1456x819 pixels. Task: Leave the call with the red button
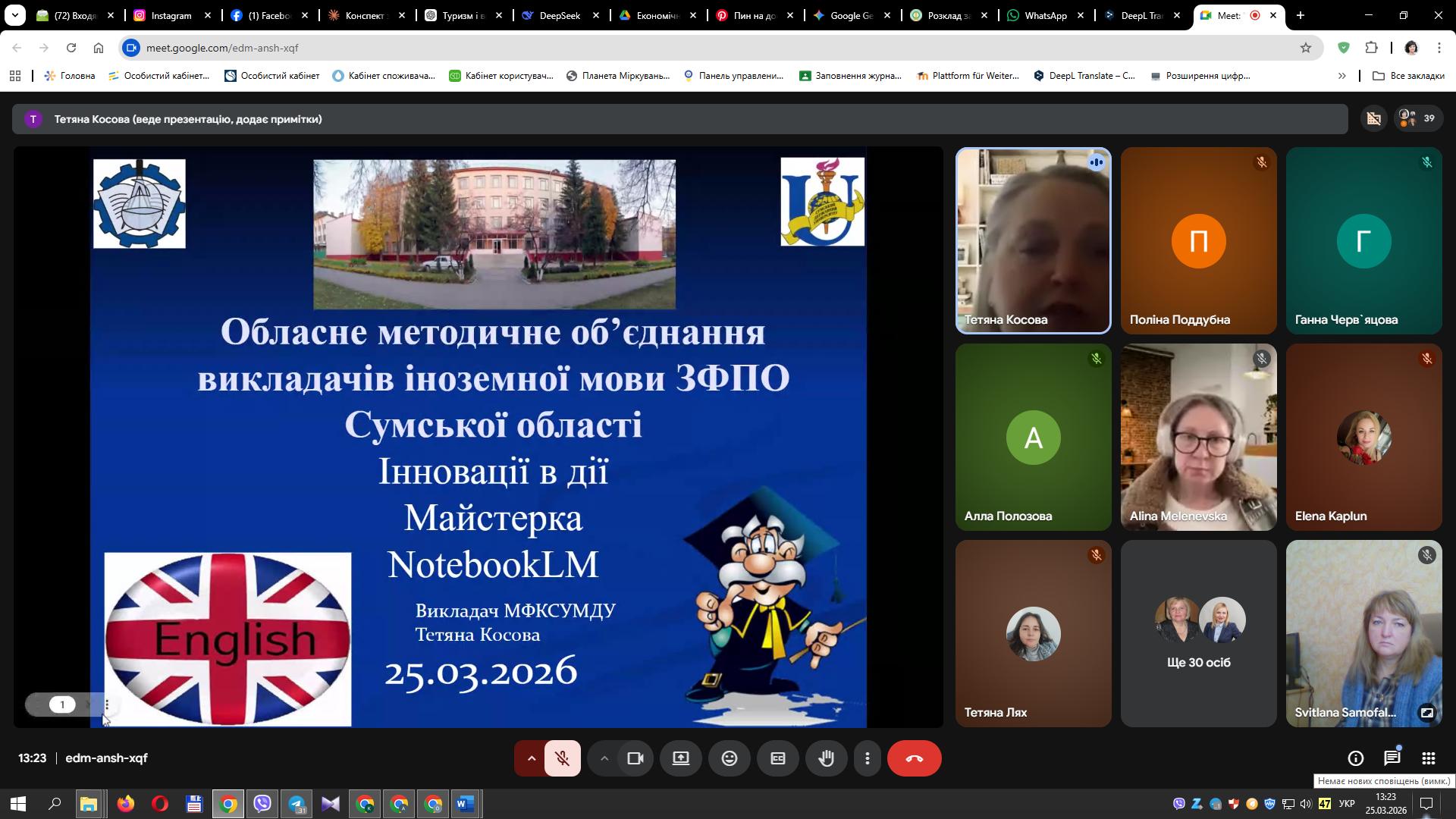click(915, 758)
